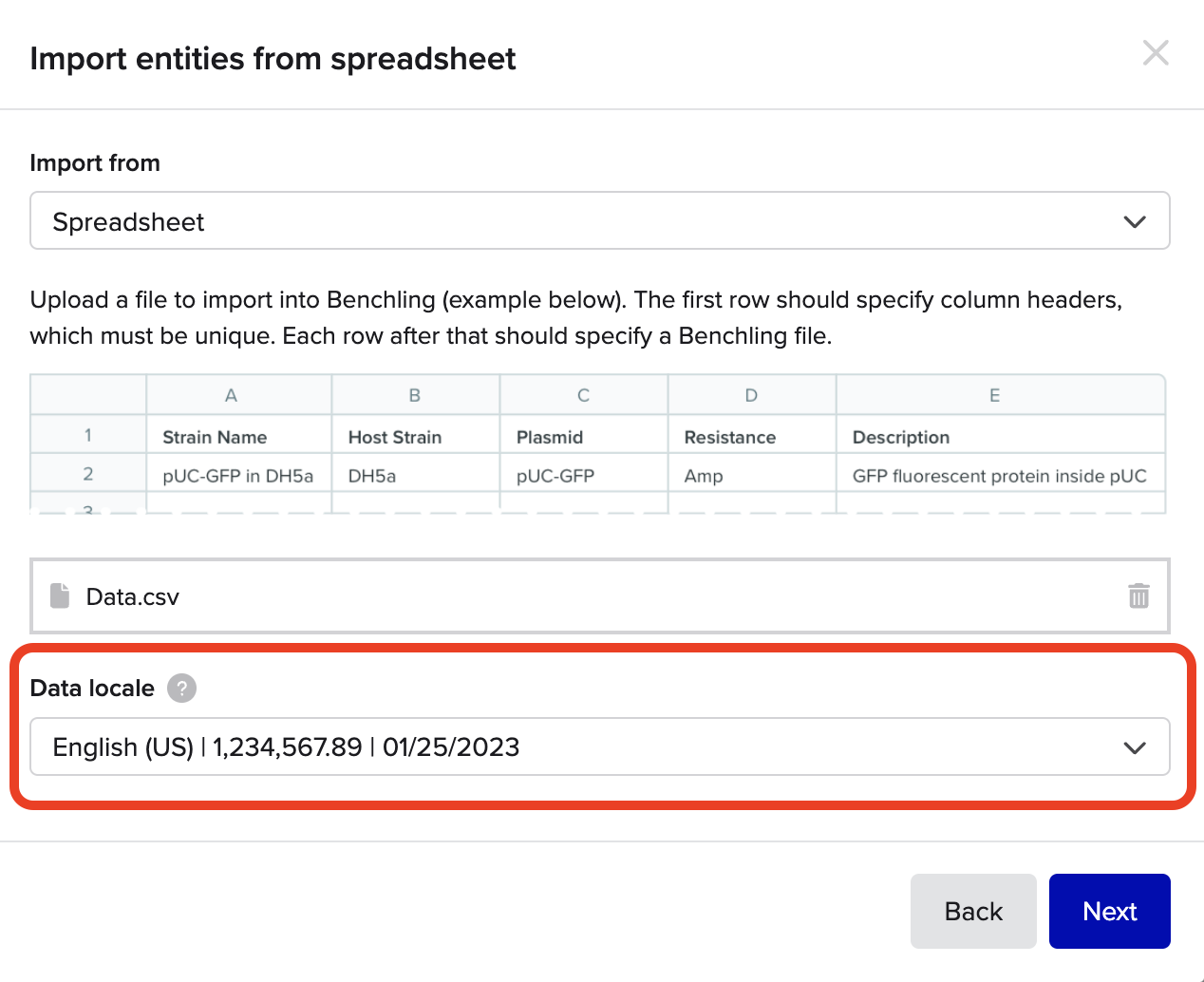Click the Amp cell
Viewport: 1204px width, 982px height.
click(x=751, y=475)
